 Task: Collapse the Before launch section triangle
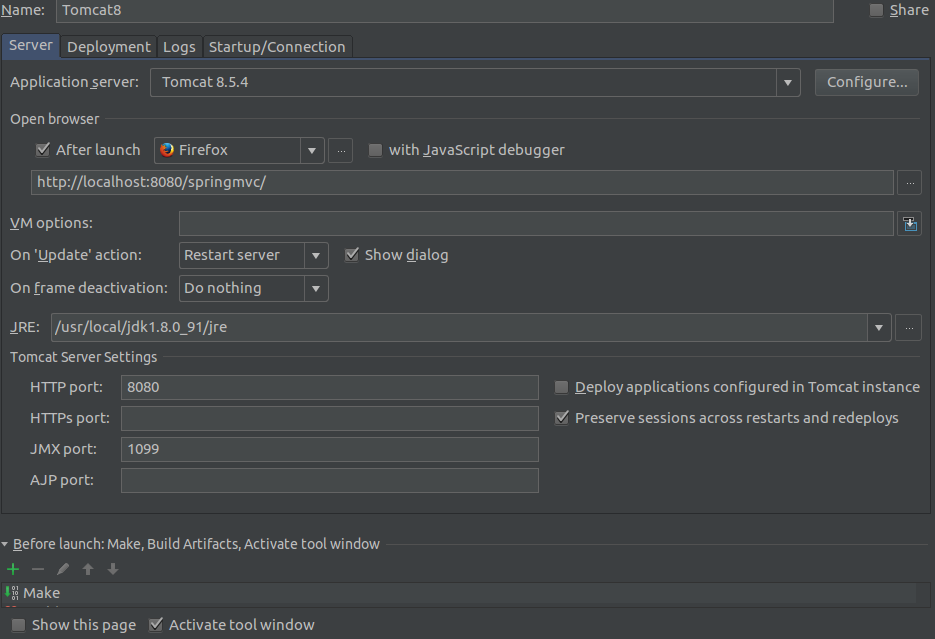coord(5,544)
